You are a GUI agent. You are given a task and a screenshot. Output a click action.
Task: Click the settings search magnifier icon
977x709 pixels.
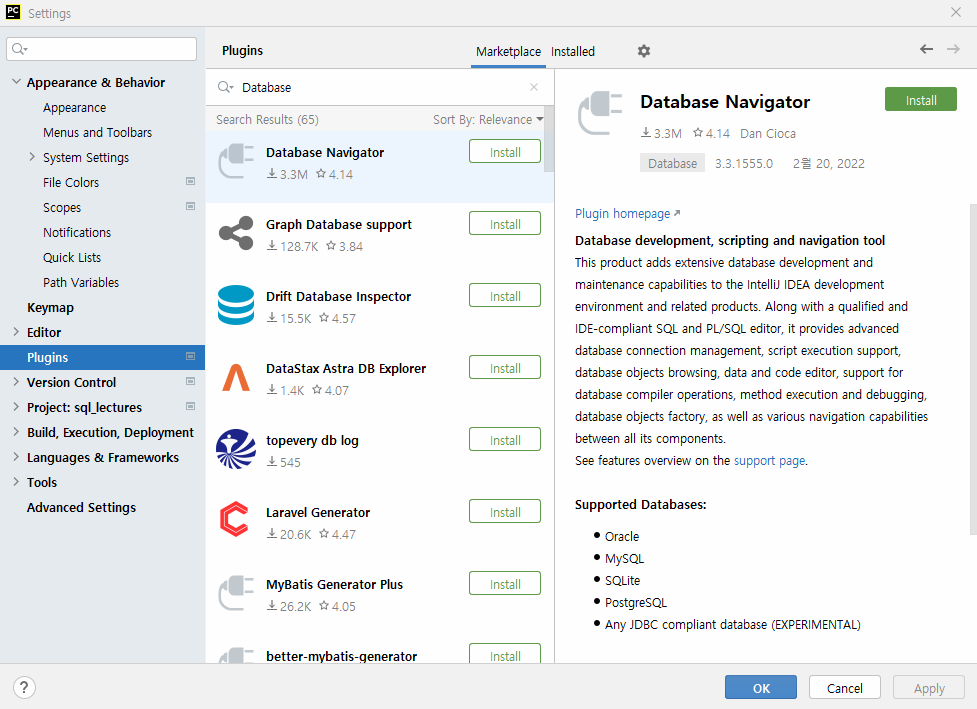(x=19, y=49)
